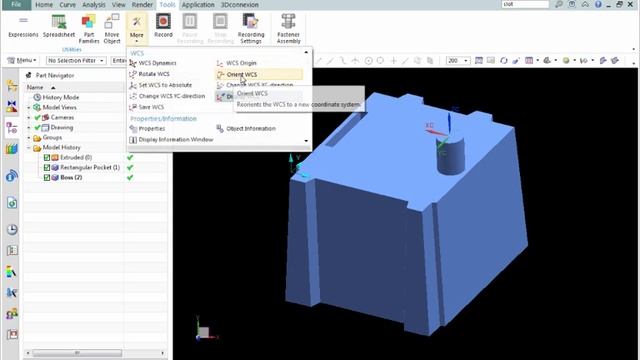This screenshot has width=640, height=360.
Task: Open Part Families
Action: click(x=89, y=29)
